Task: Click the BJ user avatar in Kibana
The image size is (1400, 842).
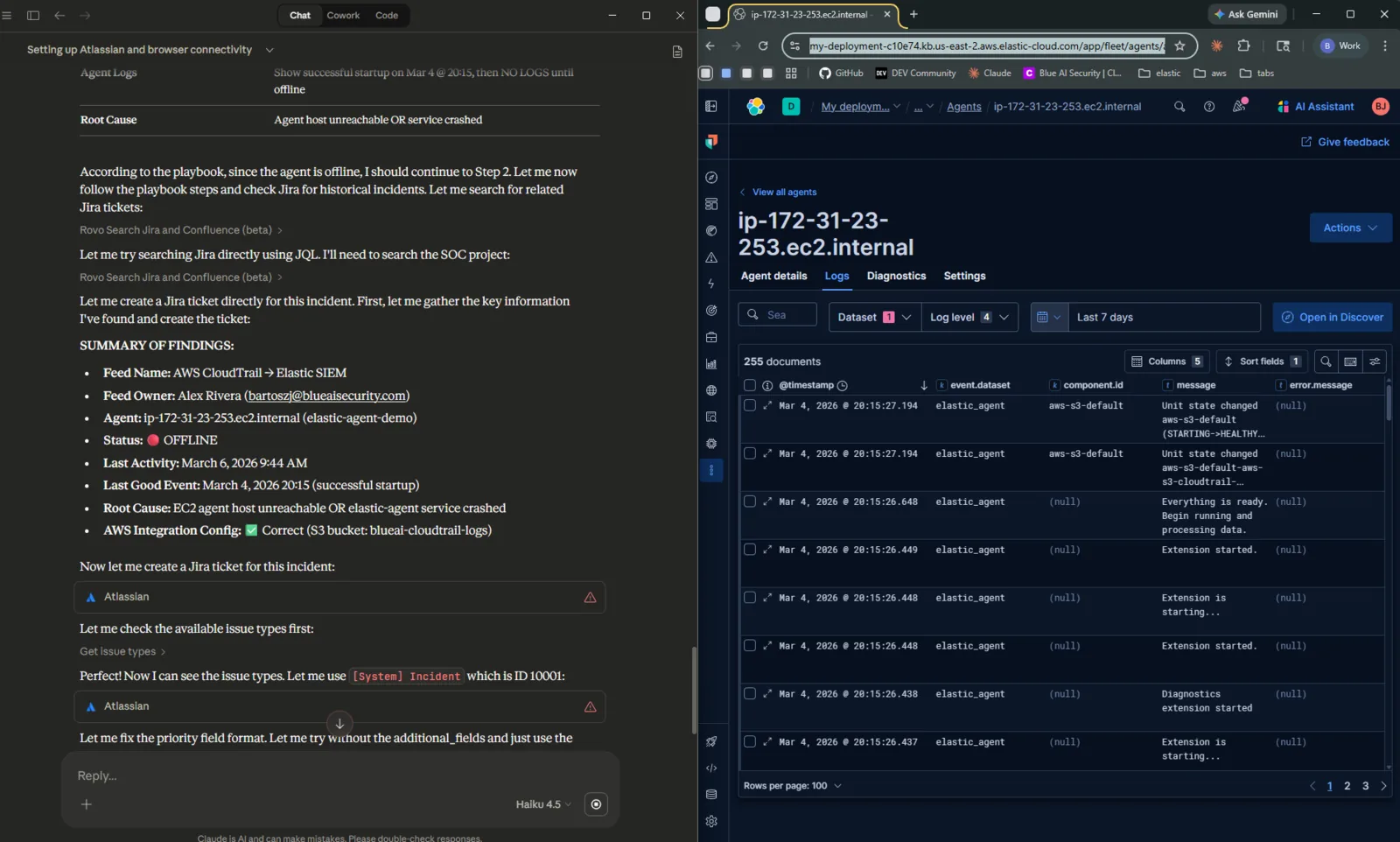Action: click(1380, 107)
